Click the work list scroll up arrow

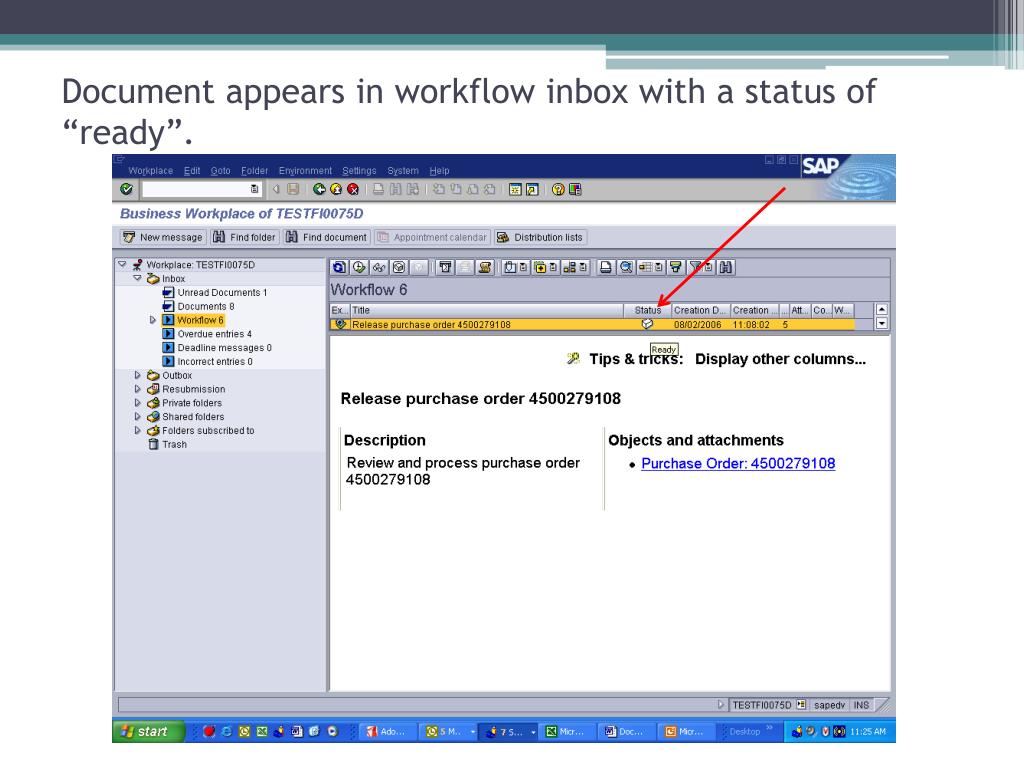(x=882, y=310)
